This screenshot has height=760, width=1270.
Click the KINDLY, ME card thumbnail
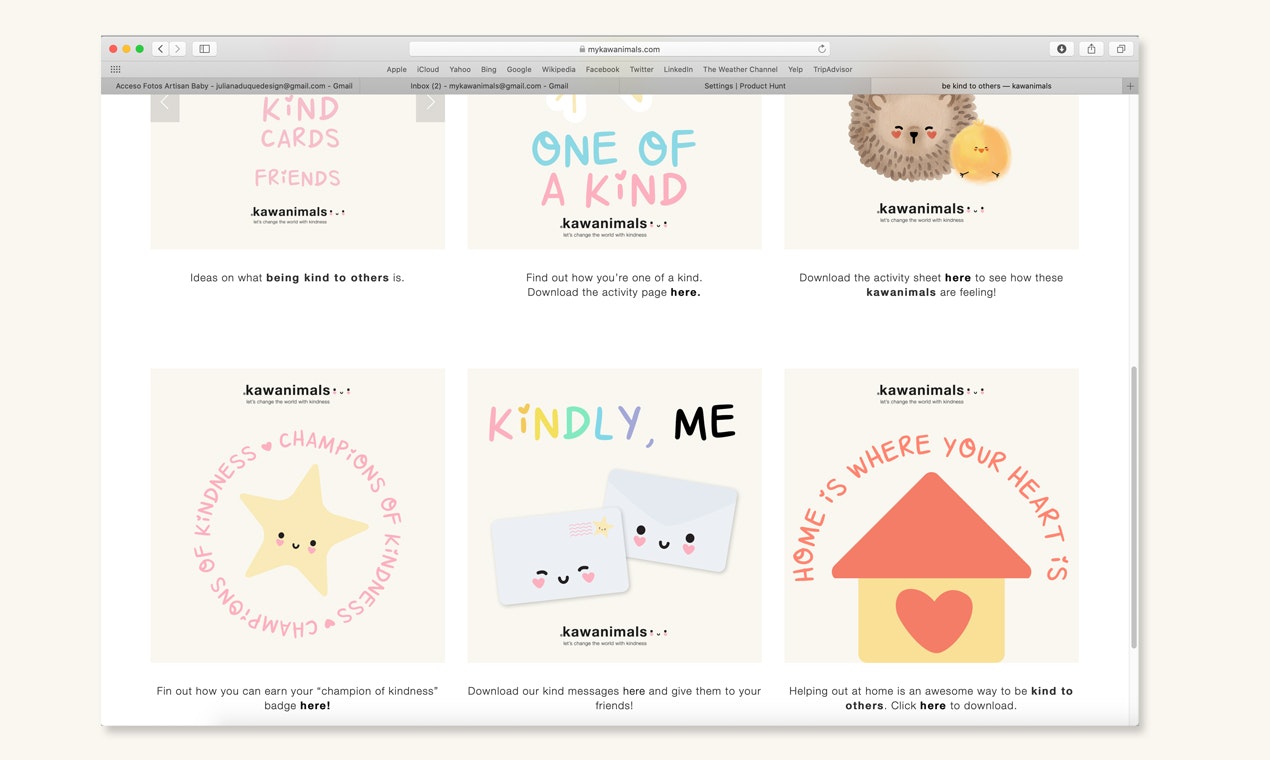pyautogui.click(x=613, y=514)
